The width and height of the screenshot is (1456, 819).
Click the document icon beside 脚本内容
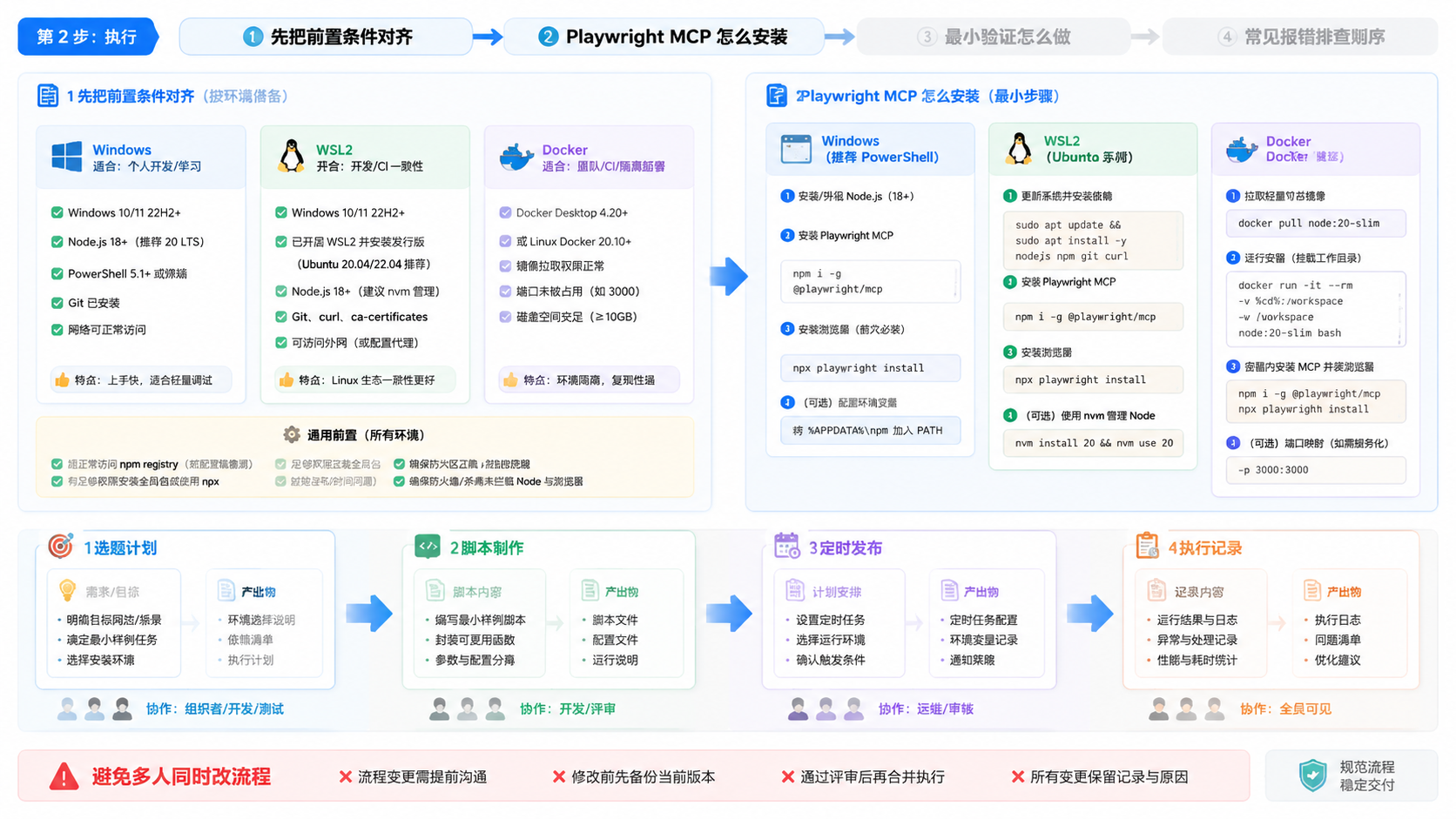435,591
